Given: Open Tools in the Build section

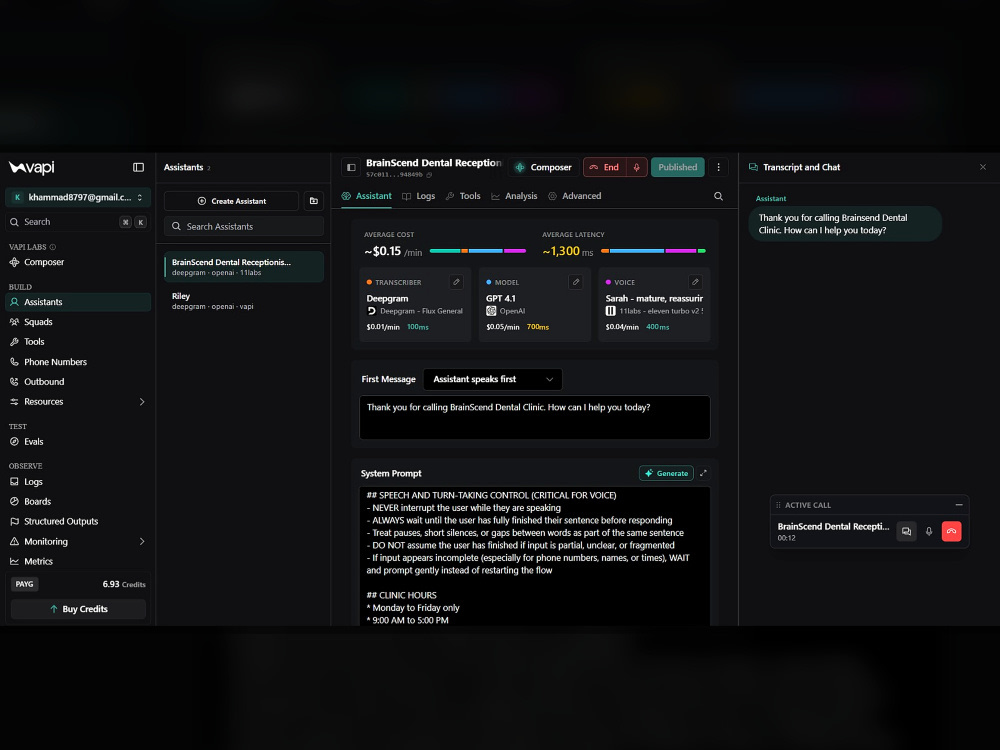Looking at the screenshot, I should pos(78,342).
